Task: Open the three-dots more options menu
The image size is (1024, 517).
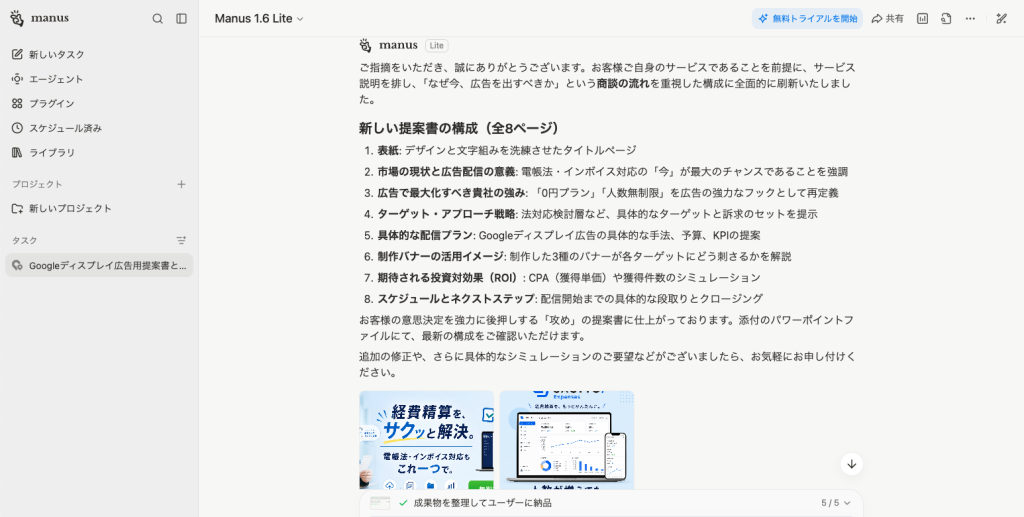Action: tap(970, 19)
